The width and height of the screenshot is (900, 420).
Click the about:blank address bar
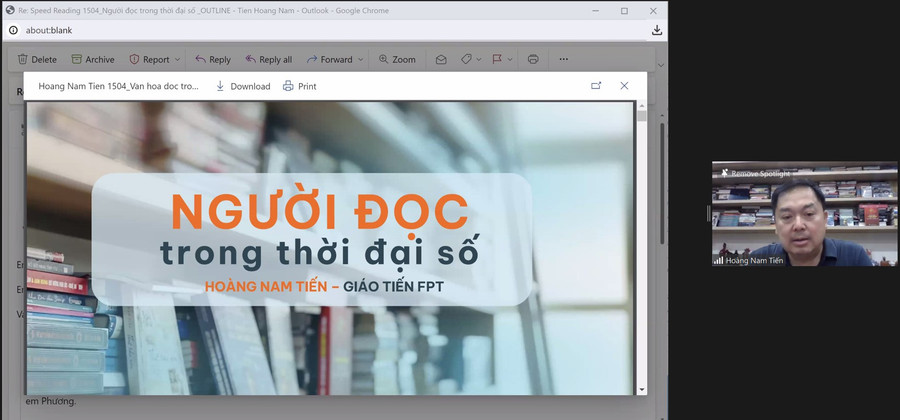pyautogui.click(x=300, y=30)
